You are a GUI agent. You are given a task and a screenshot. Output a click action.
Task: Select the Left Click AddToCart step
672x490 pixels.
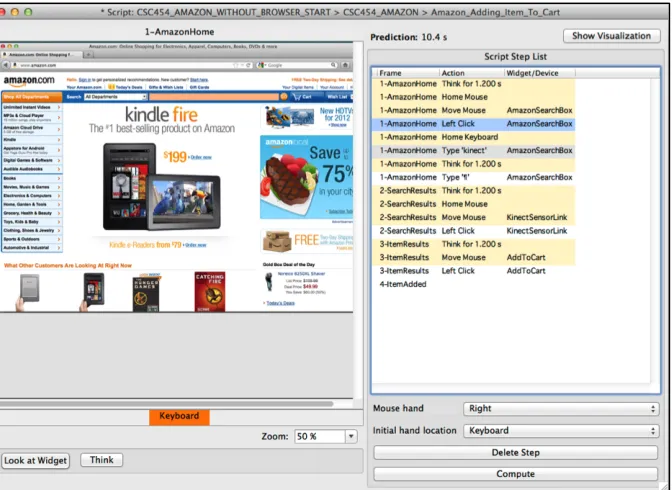473,271
